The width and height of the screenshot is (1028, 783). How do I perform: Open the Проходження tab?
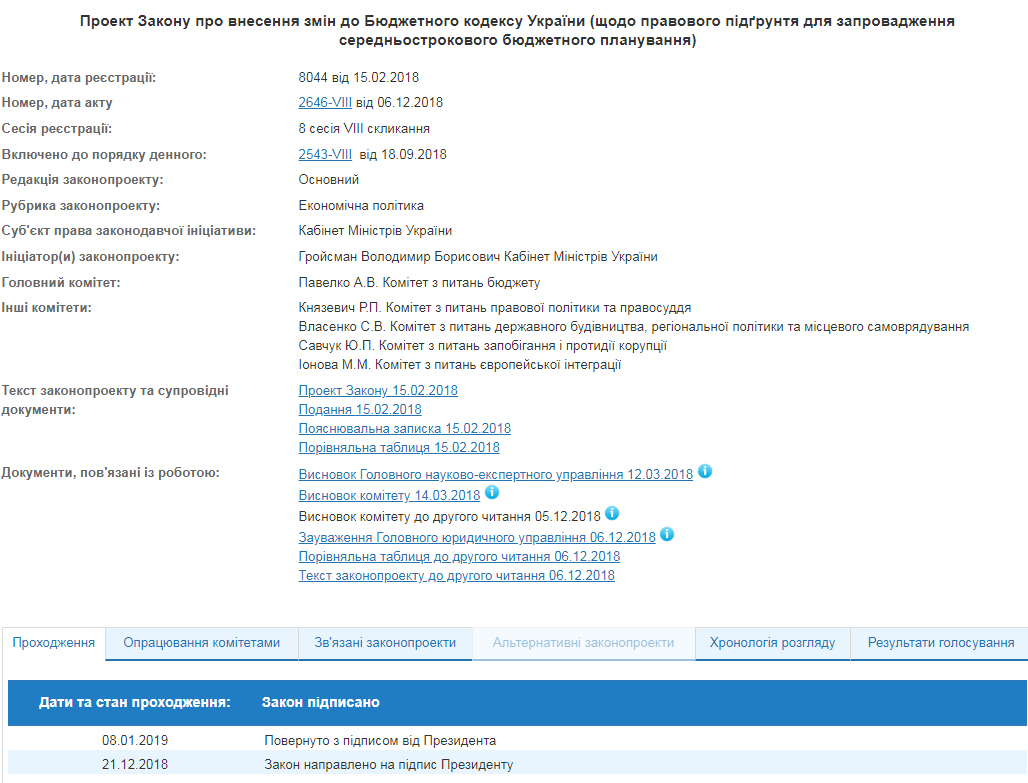pyautogui.click(x=54, y=643)
